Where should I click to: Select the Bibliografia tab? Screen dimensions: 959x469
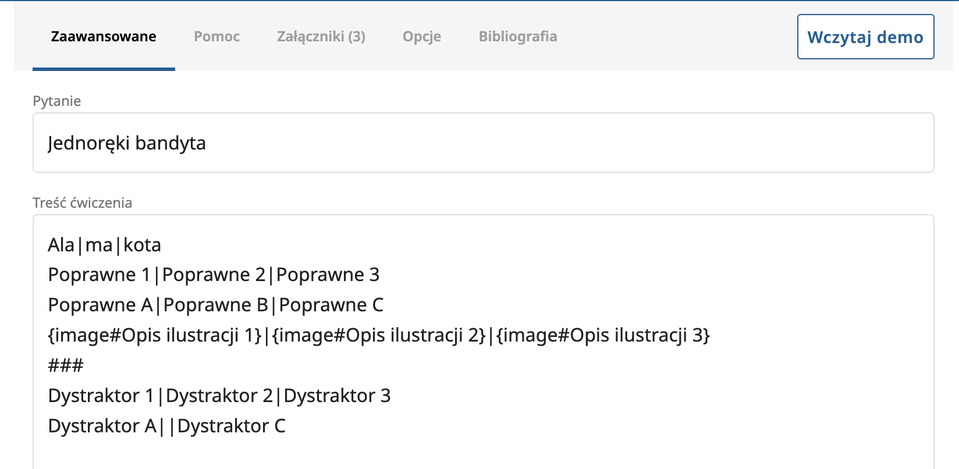click(x=517, y=37)
